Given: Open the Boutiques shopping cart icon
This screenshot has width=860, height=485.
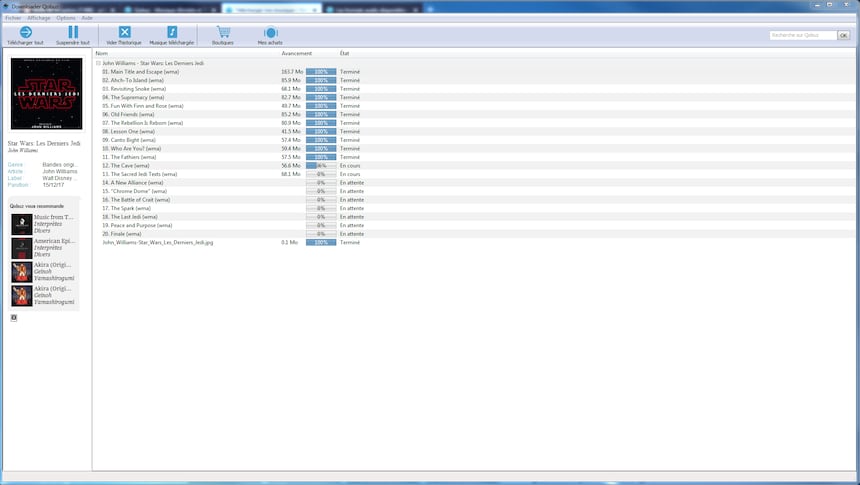Looking at the screenshot, I should click(x=223, y=32).
